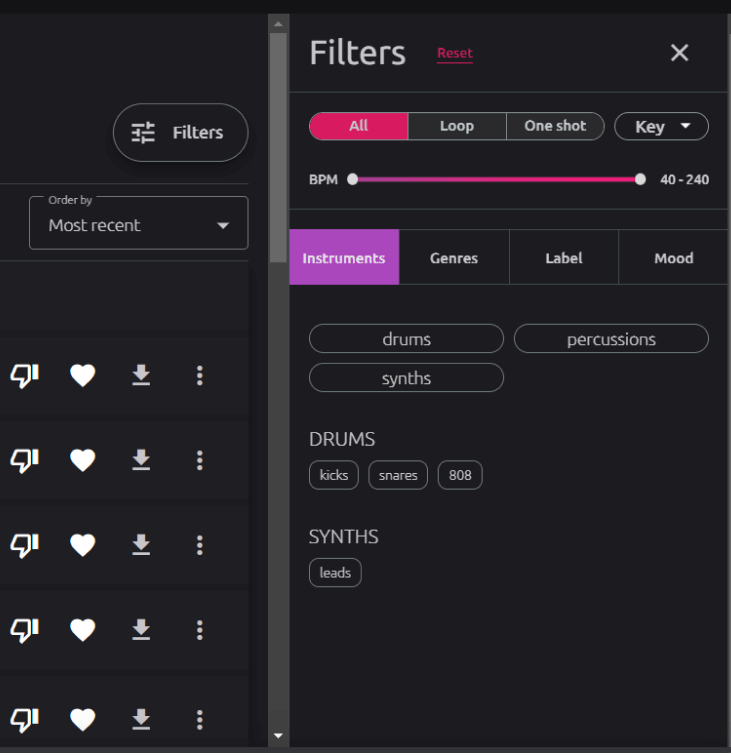Click the DRUMS section heading
This screenshot has width=731, height=755.
click(342, 439)
